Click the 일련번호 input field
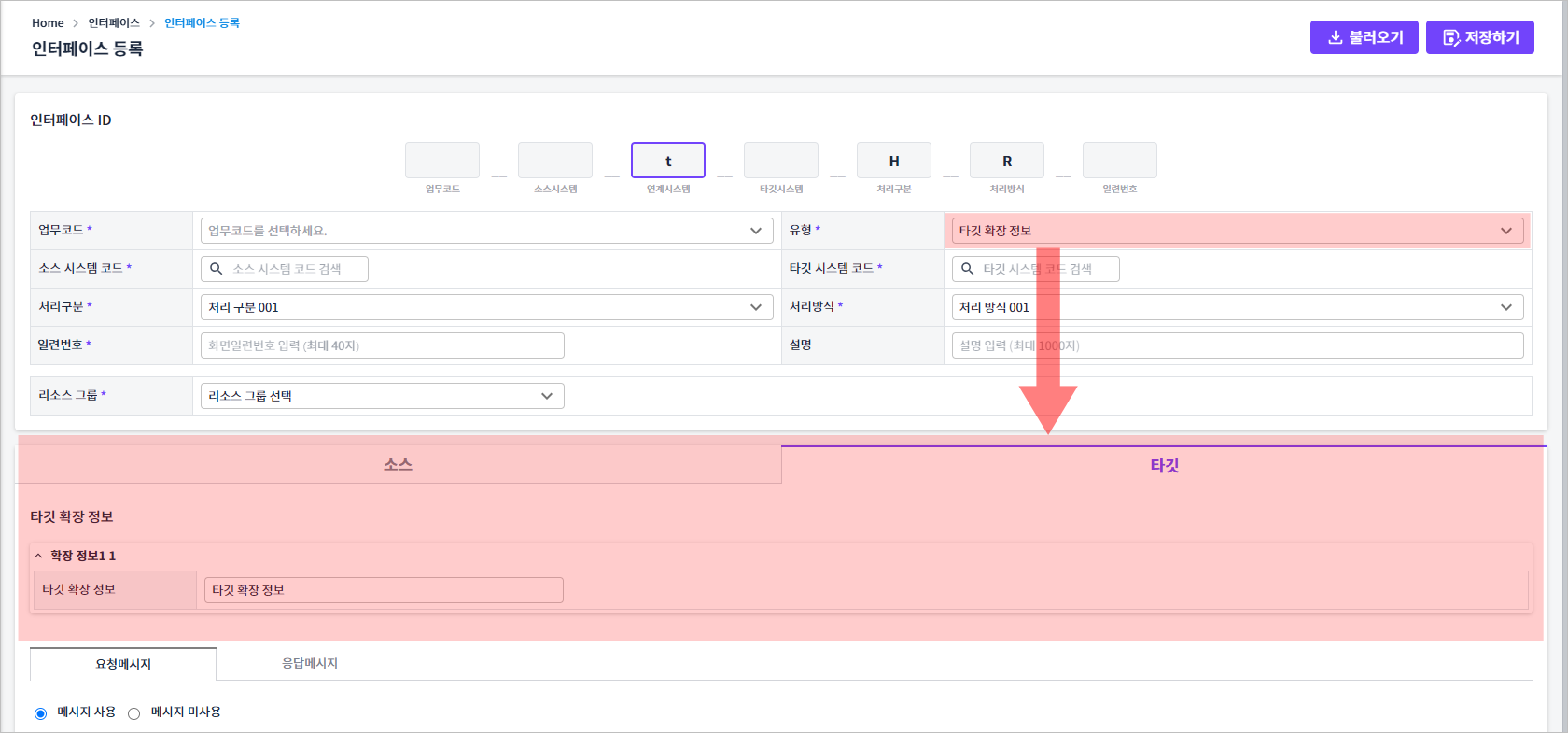The image size is (1568, 733). [383, 345]
